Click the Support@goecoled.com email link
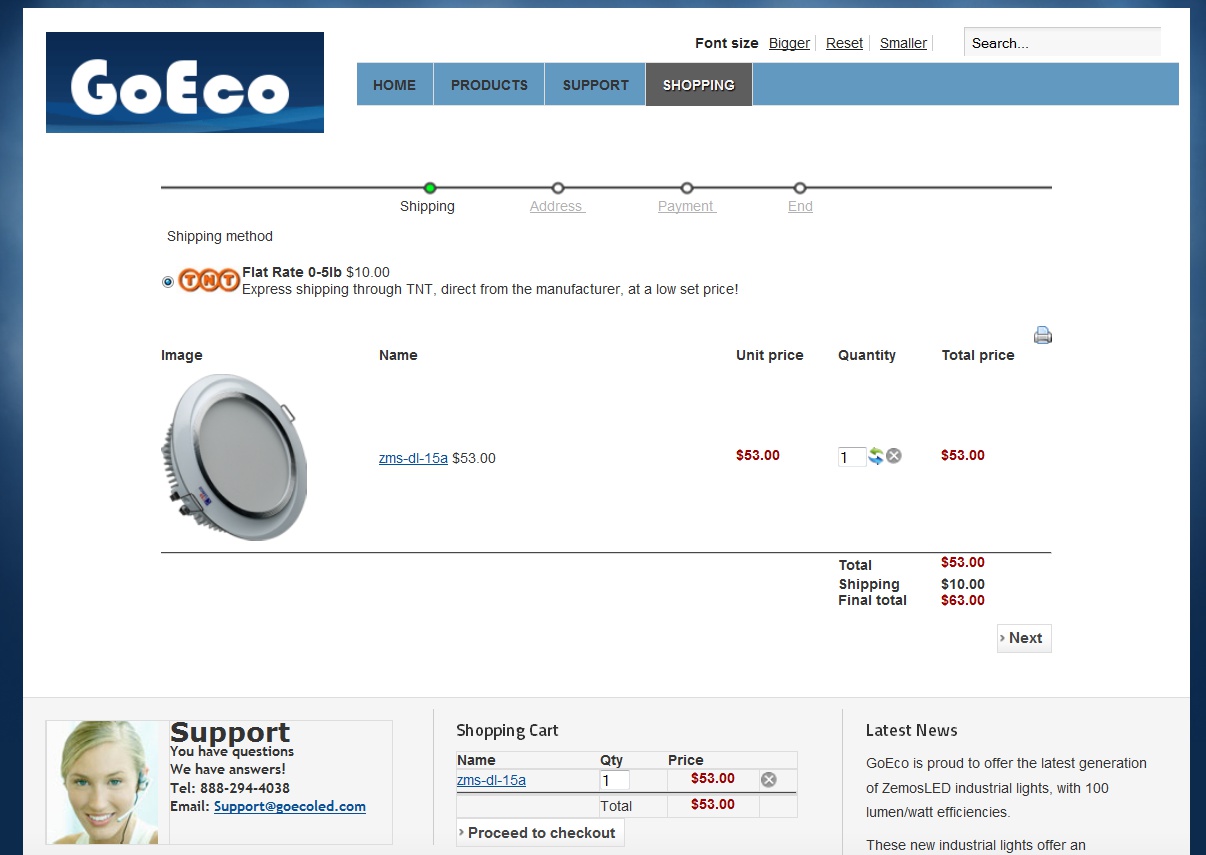Screen dimensions: 1206x855 pos(289,806)
